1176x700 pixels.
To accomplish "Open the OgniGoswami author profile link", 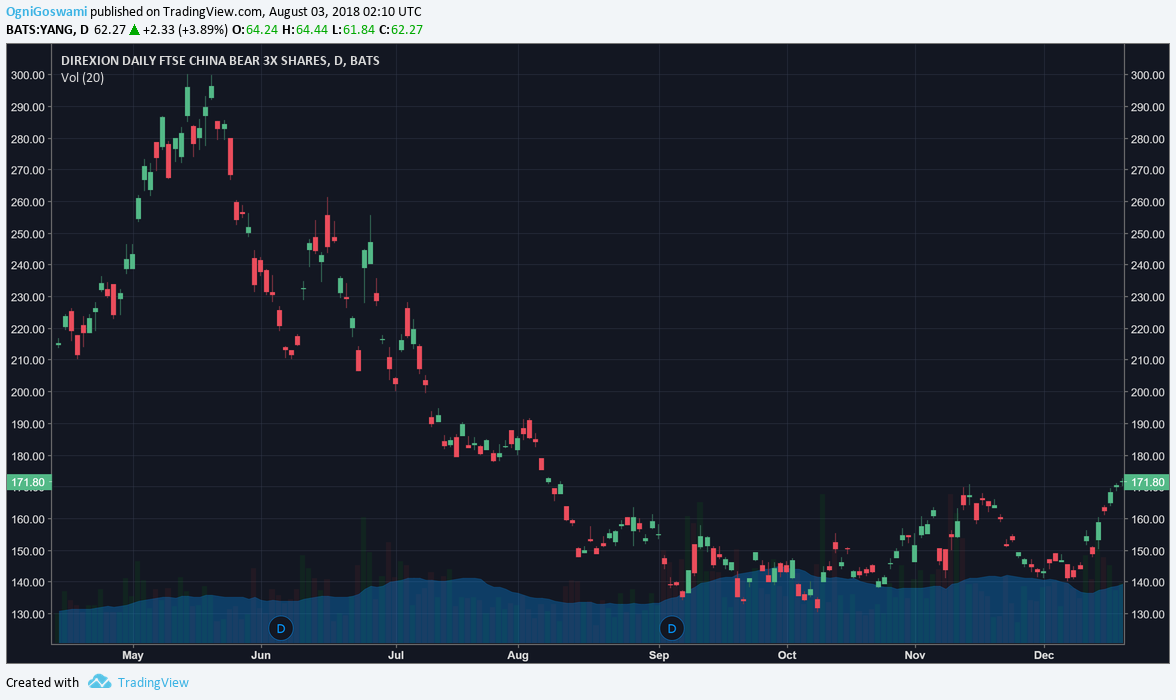I will (x=46, y=12).
